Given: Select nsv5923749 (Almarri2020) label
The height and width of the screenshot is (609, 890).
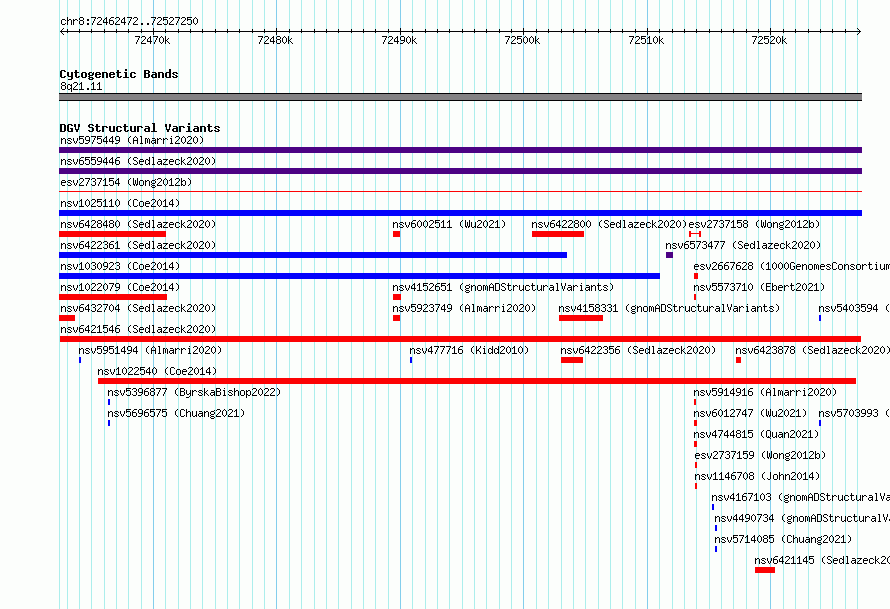Looking at the screenshot, I should click(464, 308).
